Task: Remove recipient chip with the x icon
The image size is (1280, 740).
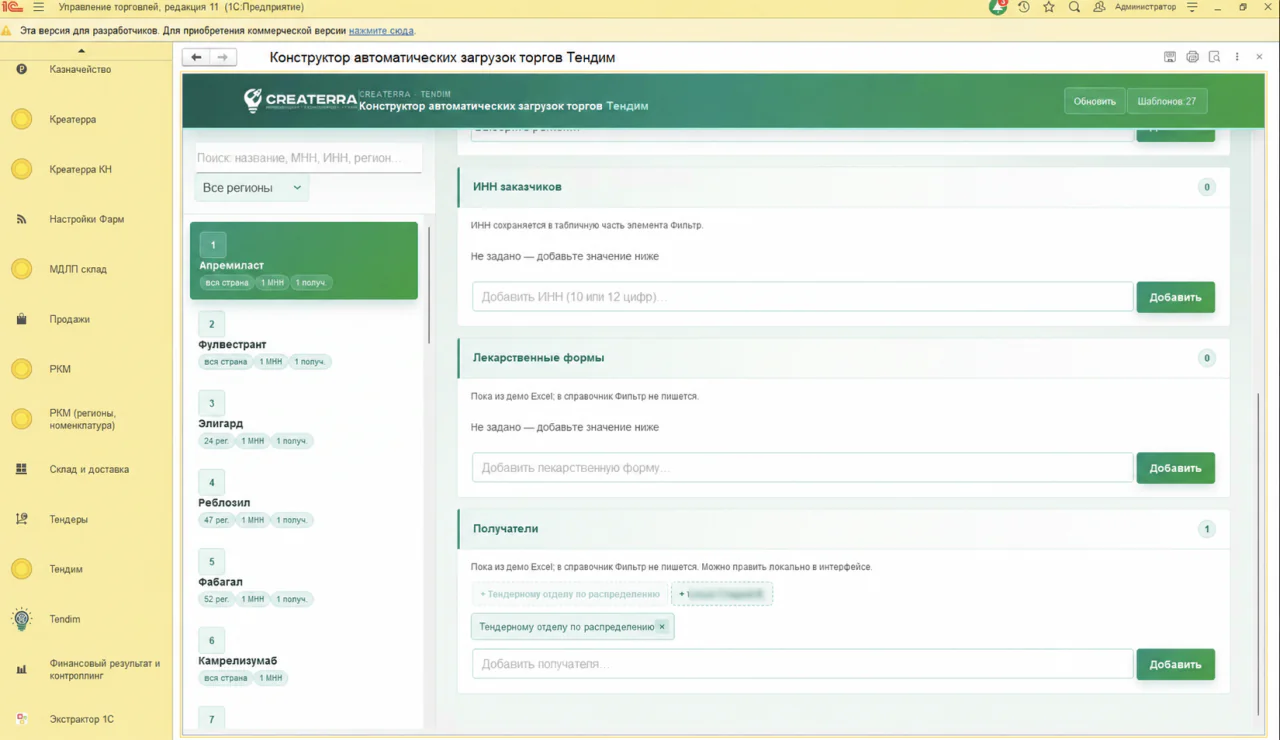Action: pos(662,627)
